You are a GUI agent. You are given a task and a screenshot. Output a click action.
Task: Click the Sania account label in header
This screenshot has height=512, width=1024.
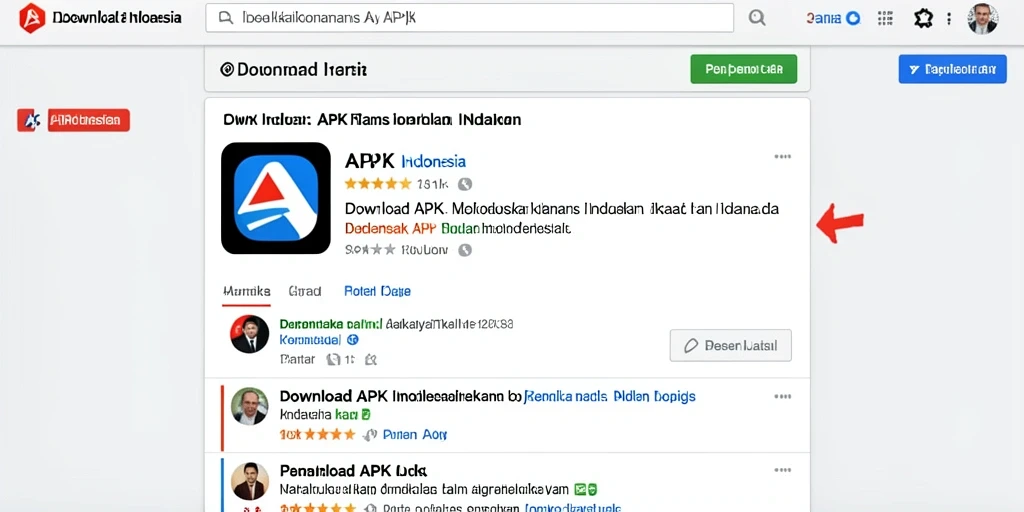point(824,18)
